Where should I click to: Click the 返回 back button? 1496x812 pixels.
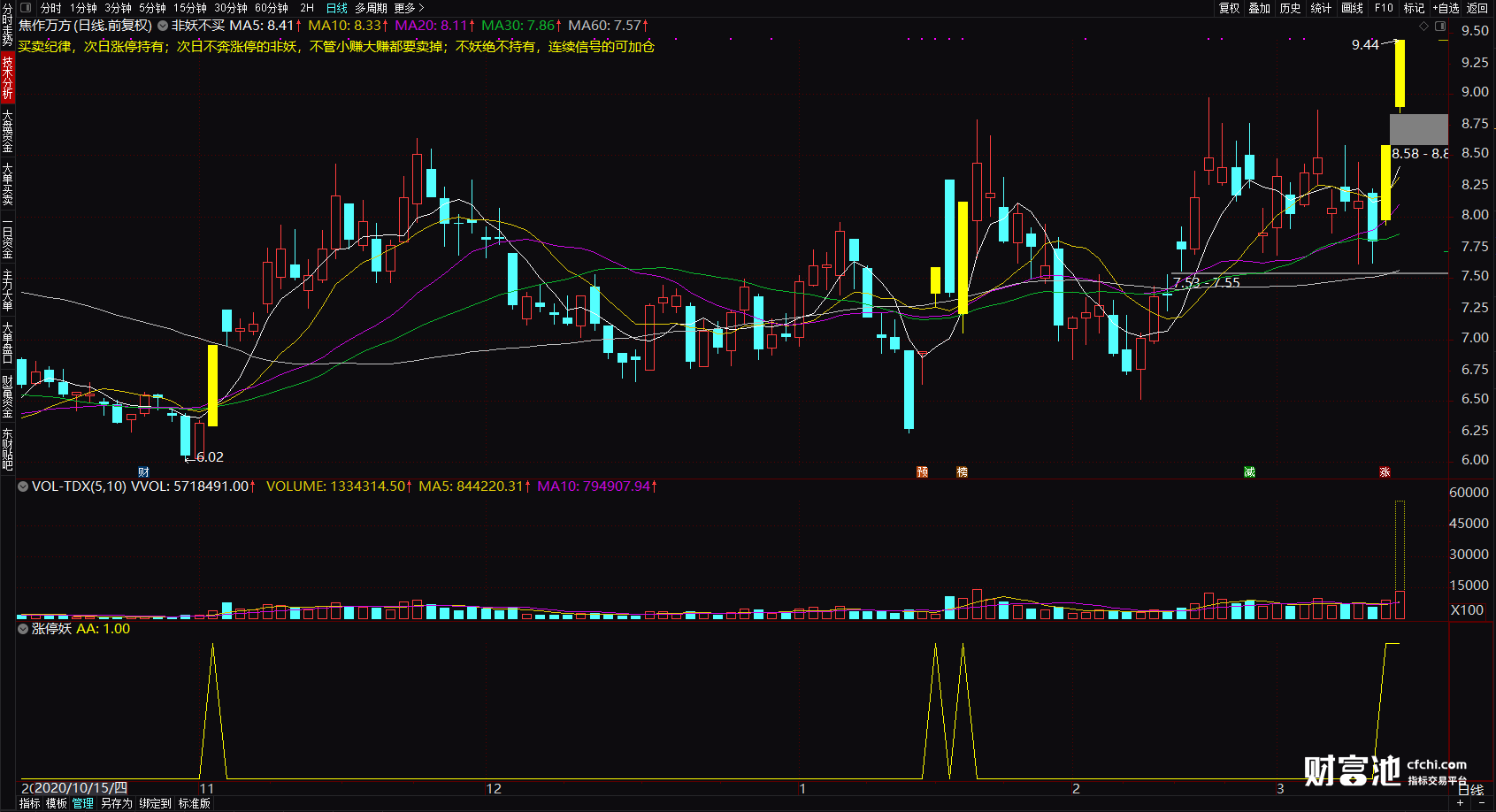pos(1477,8)
